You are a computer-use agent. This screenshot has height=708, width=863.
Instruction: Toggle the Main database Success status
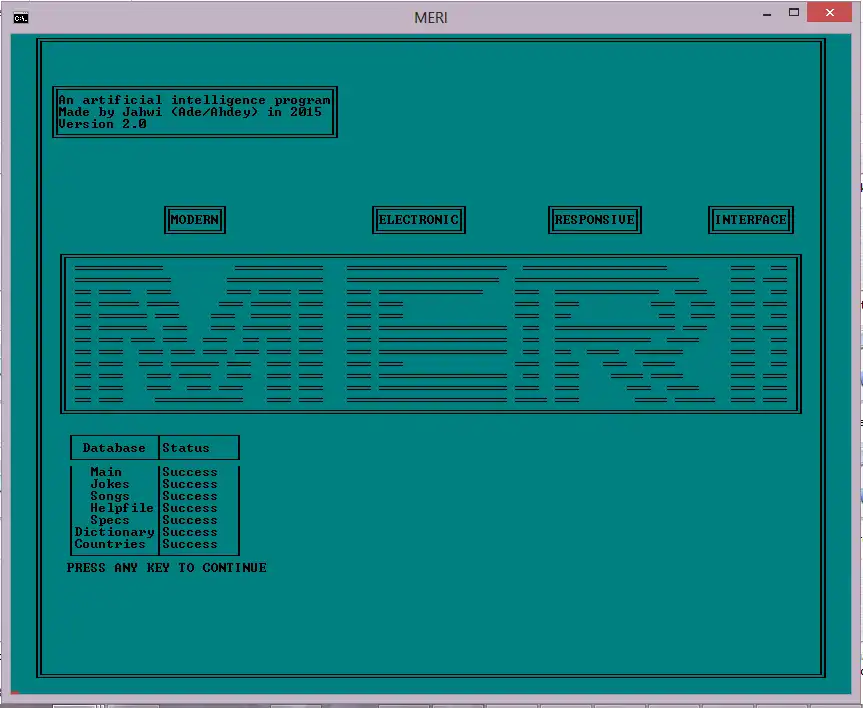click(x=189, y=471)
